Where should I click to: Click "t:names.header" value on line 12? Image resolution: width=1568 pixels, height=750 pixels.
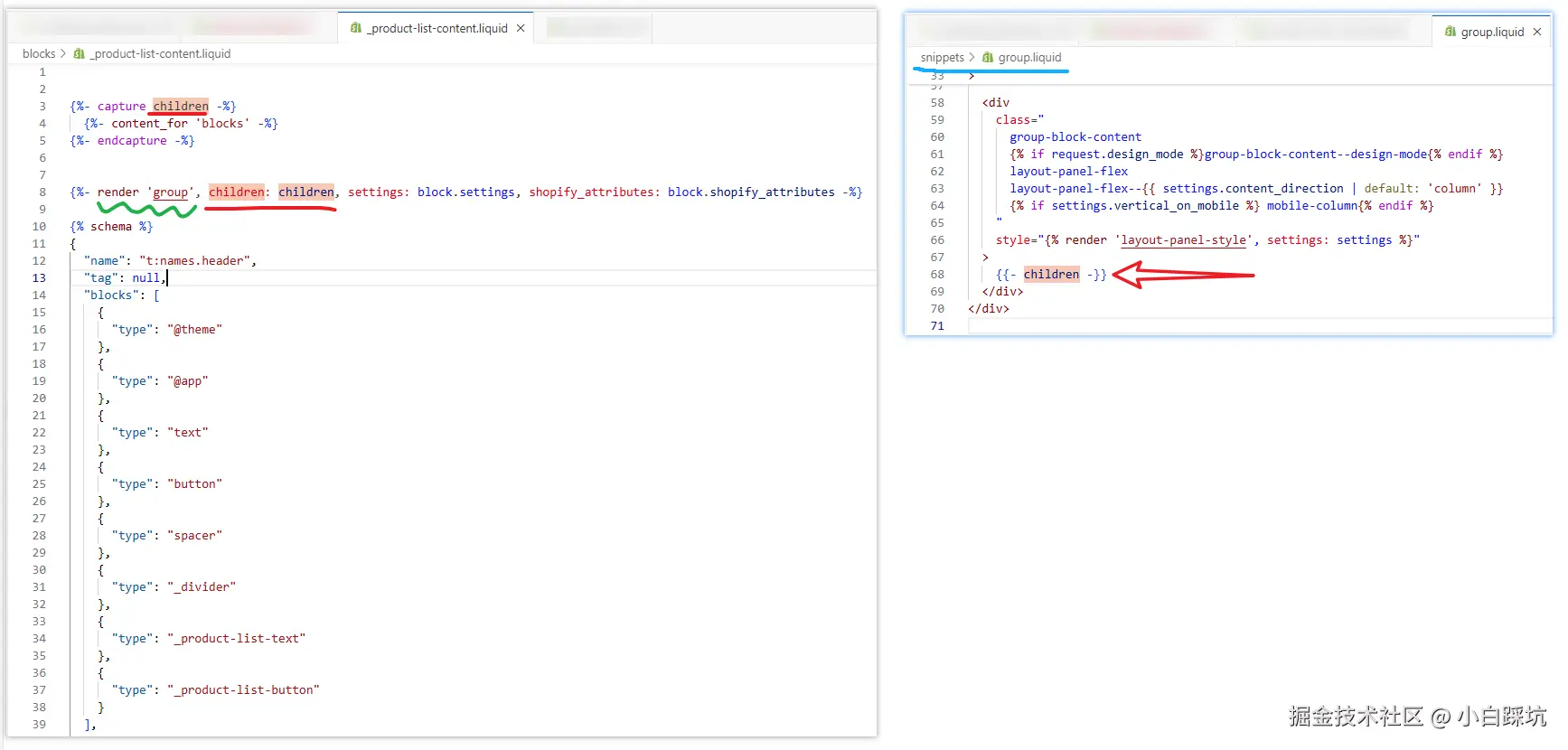pos(194,260)
